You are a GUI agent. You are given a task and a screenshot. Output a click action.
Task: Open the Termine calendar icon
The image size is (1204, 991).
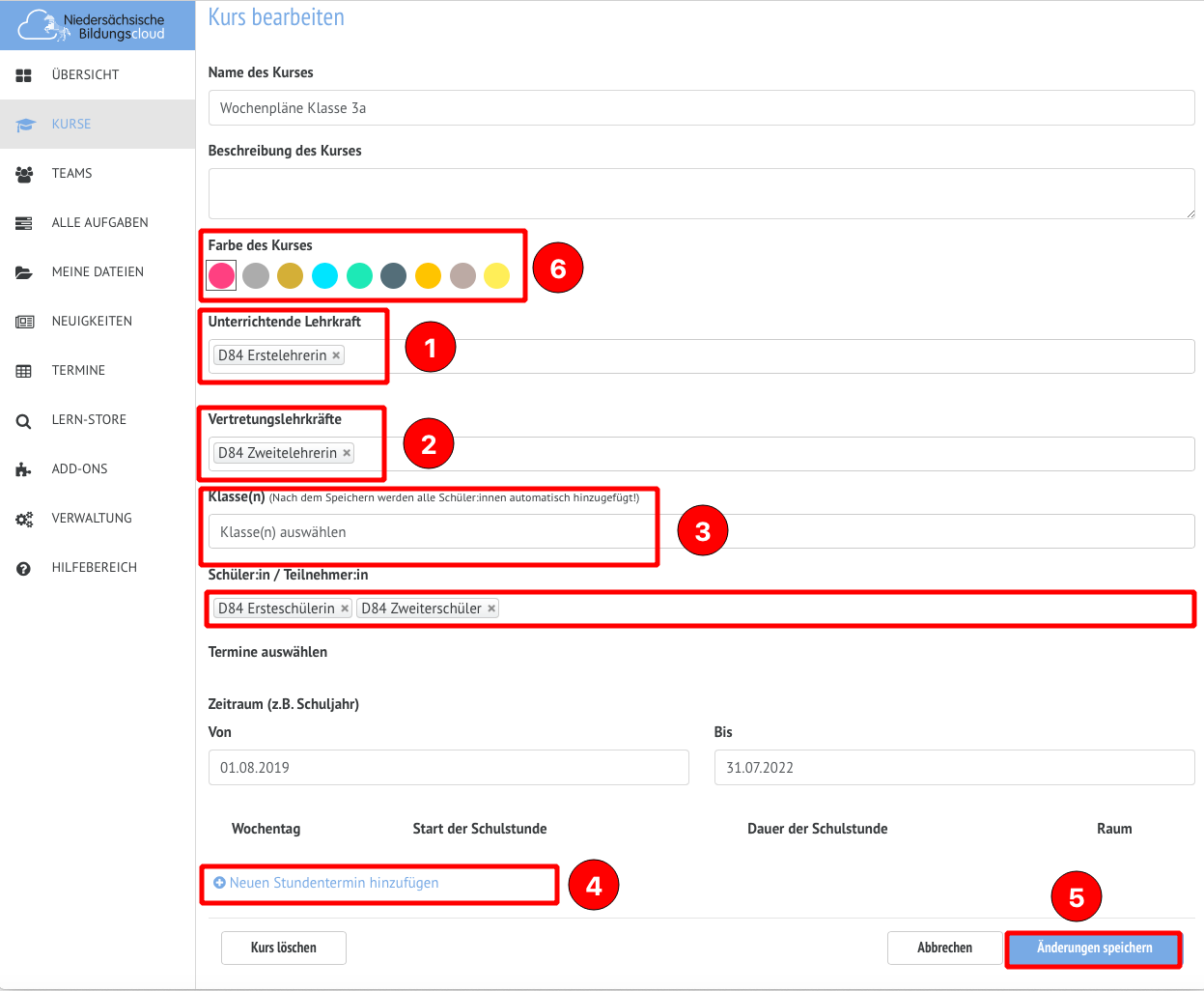pos(24,371)
